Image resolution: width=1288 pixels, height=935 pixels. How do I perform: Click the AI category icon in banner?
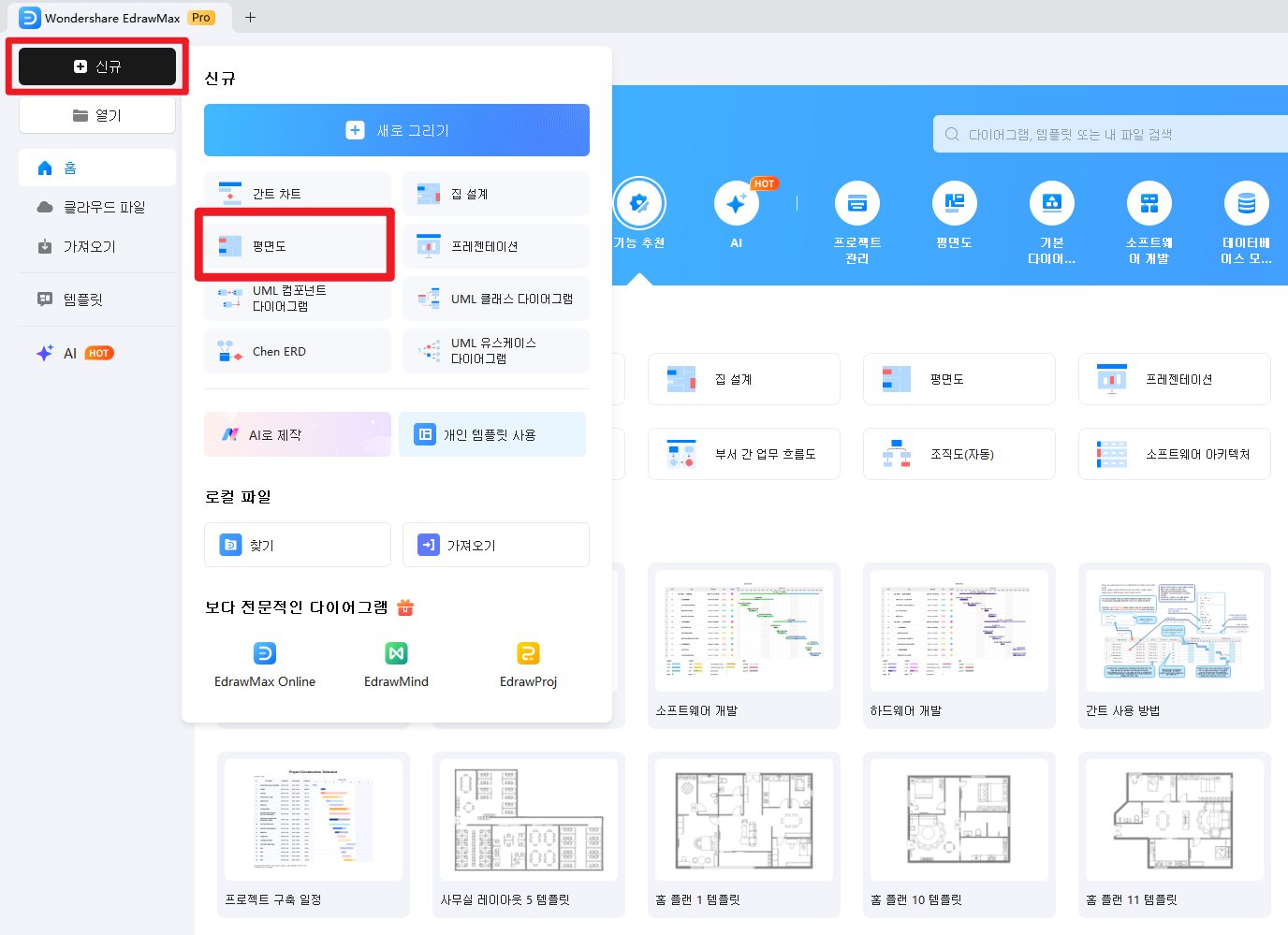(736, 204)
